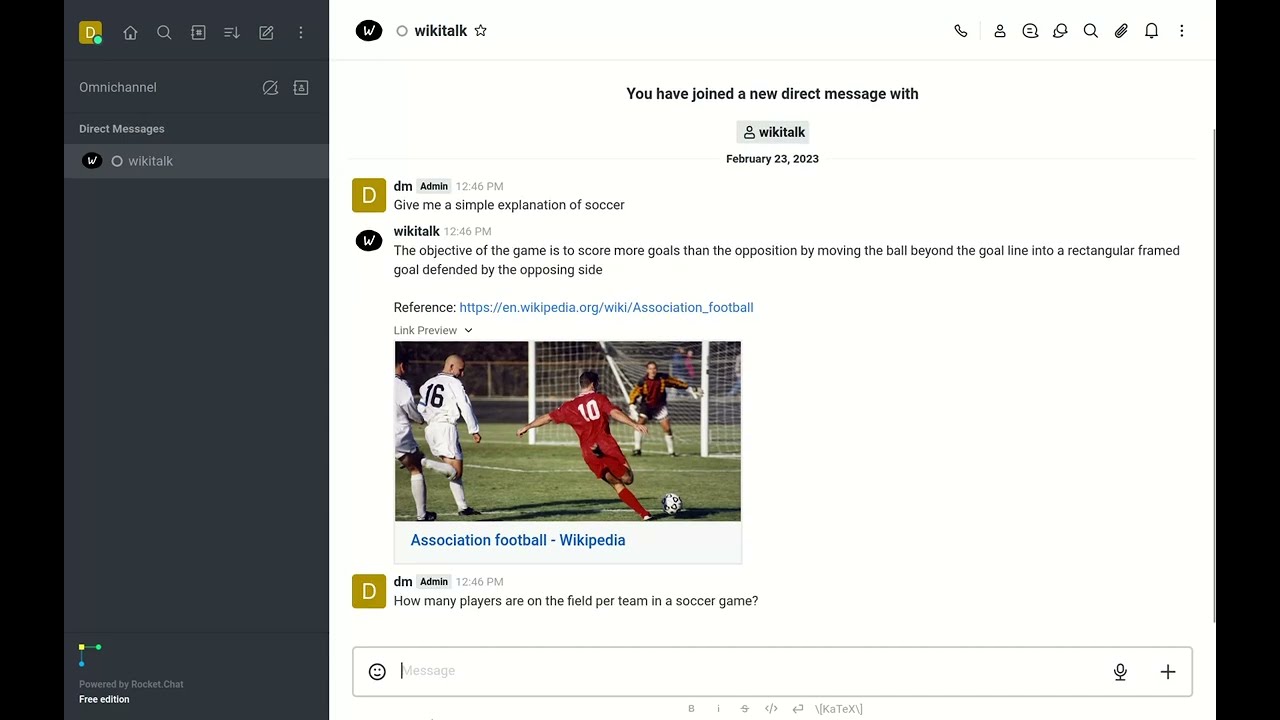Open the Association_football Wikipedia reference link
The width and height of the screenshot is (1280, 720).
[x=606, y=308]
